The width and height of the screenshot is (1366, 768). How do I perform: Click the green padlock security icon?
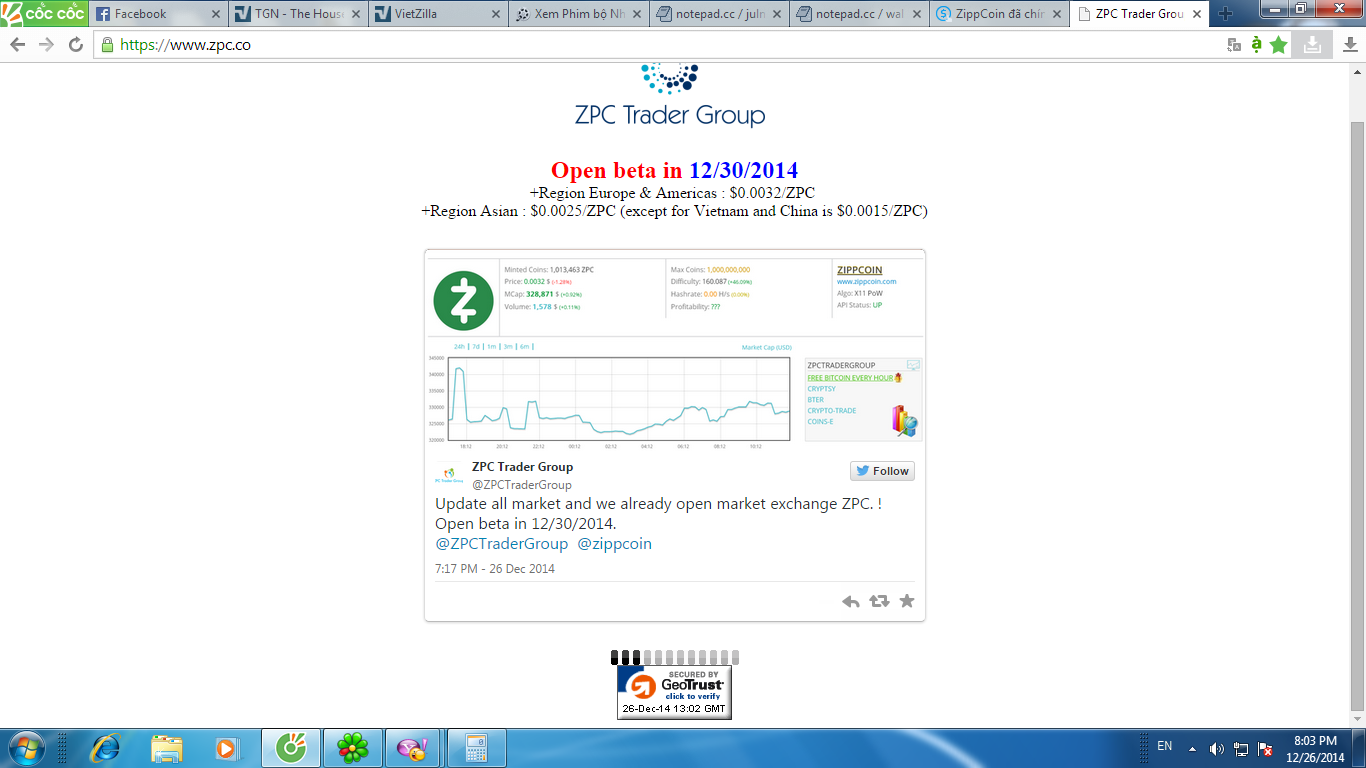coord(108,45)
